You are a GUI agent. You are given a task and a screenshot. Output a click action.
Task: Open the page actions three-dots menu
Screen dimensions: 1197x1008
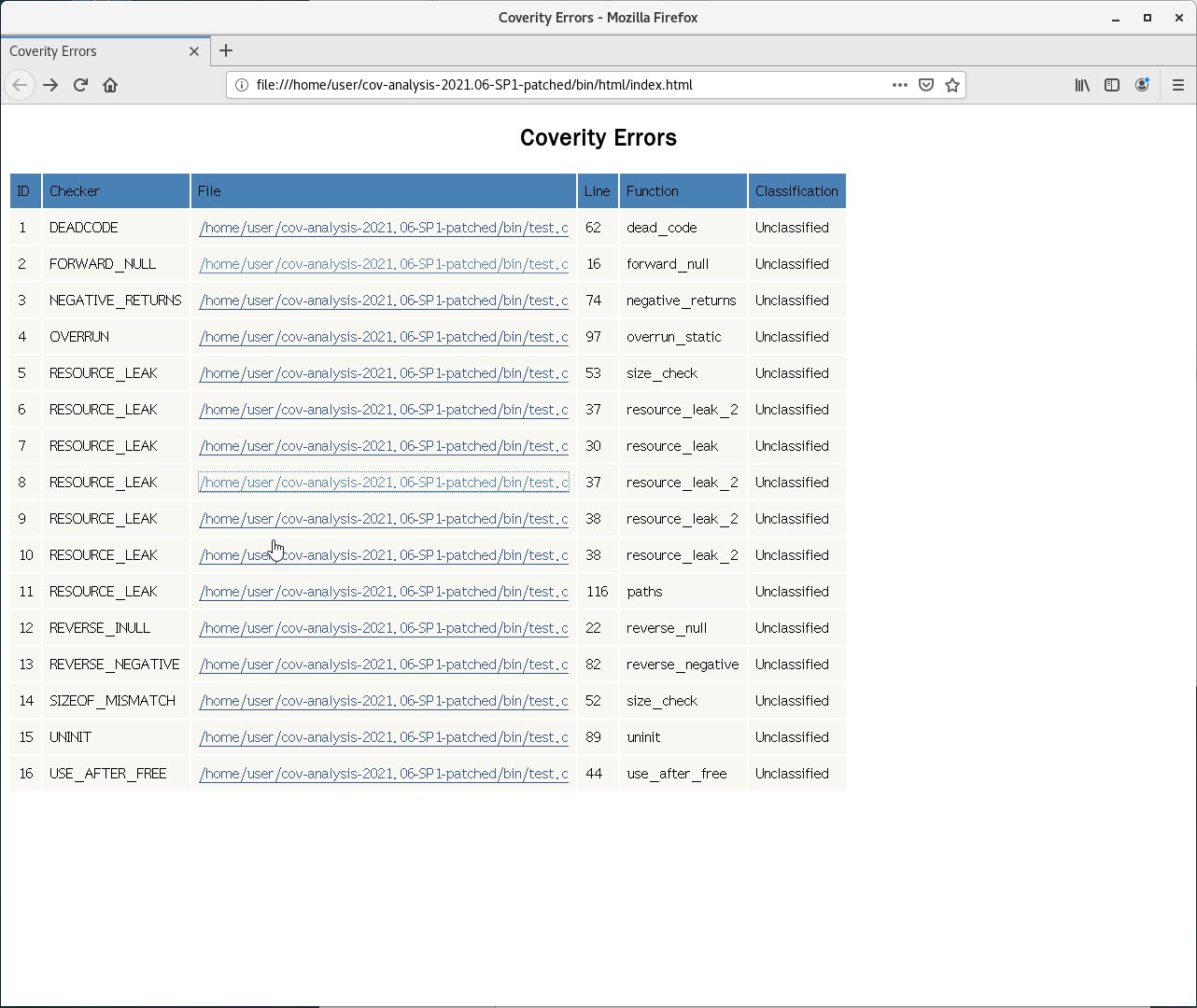pos(899,85)
